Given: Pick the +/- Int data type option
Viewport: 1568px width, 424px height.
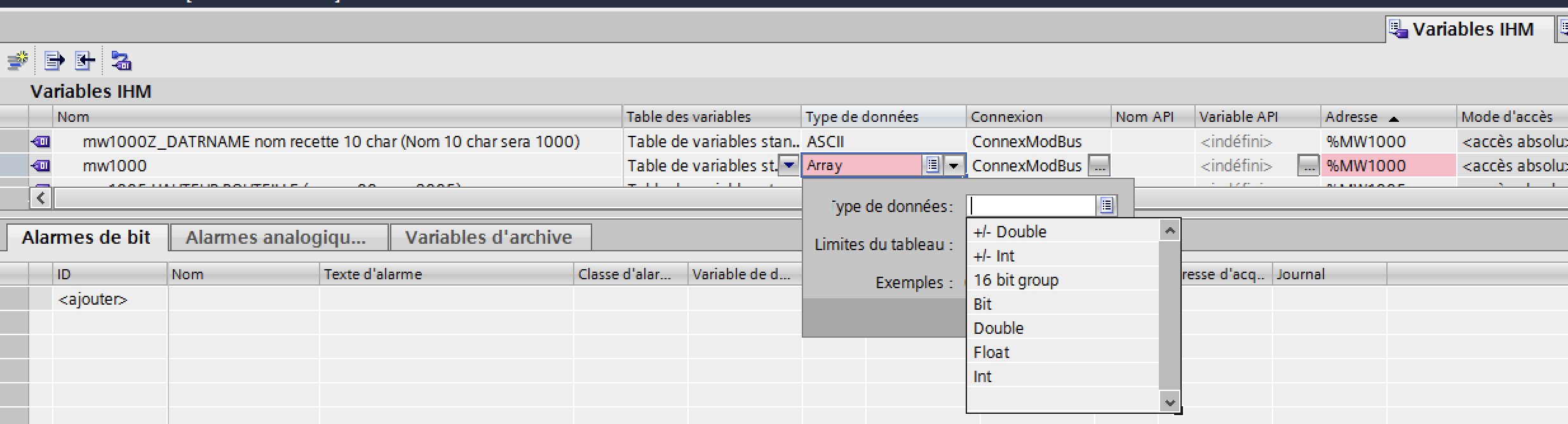Looking at the screenshot, I should coord(994,256).
